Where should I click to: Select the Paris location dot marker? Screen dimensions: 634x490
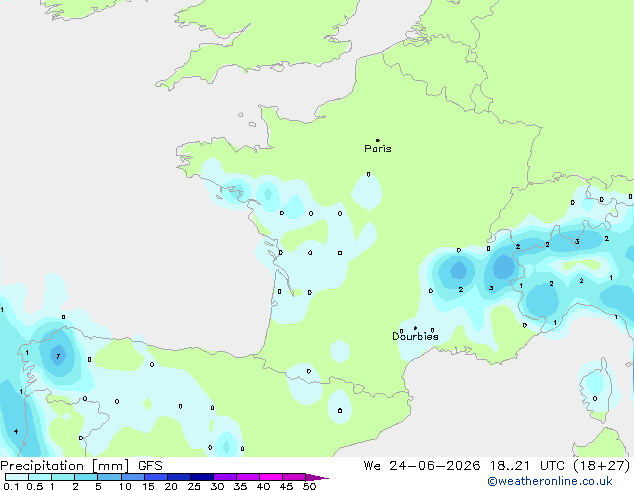[x=378, y=140]
